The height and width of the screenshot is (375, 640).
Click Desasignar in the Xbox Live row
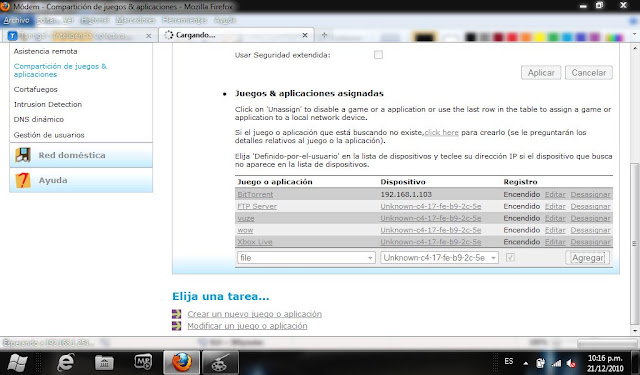coord(590,242)
